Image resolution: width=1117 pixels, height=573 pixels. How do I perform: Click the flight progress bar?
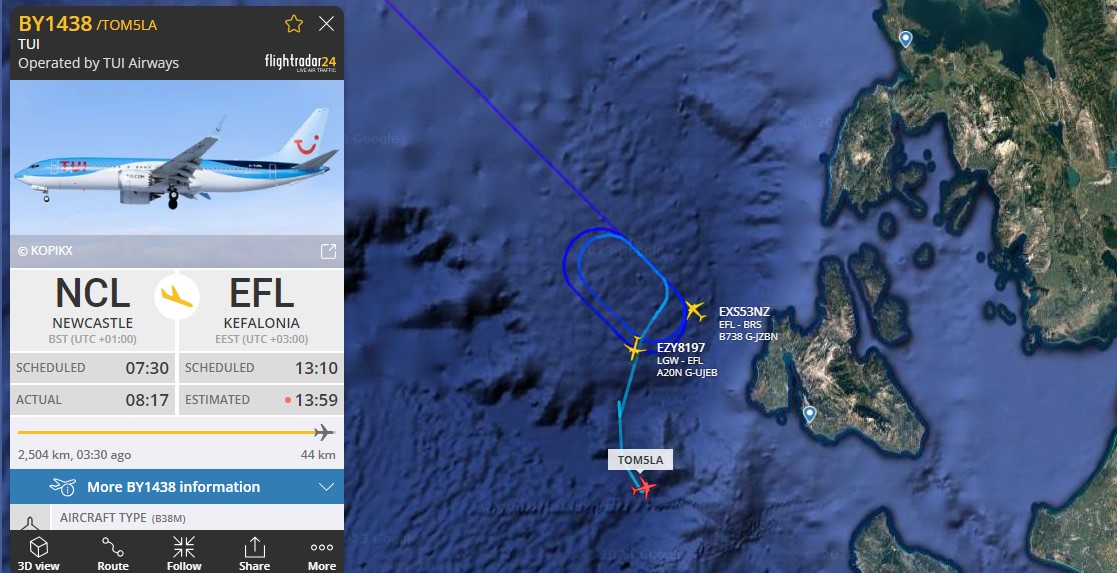(176, 432)
